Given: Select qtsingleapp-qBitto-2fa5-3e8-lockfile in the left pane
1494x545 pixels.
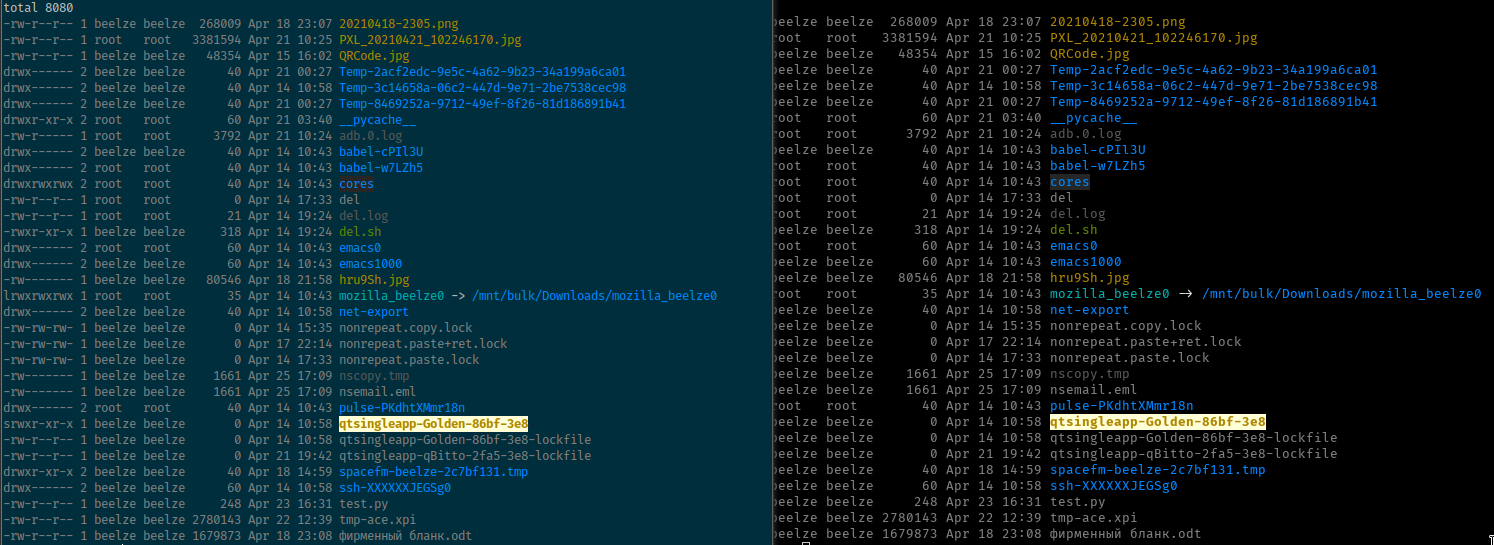Looking at the screenshot, I should click(x=465, y=455).
